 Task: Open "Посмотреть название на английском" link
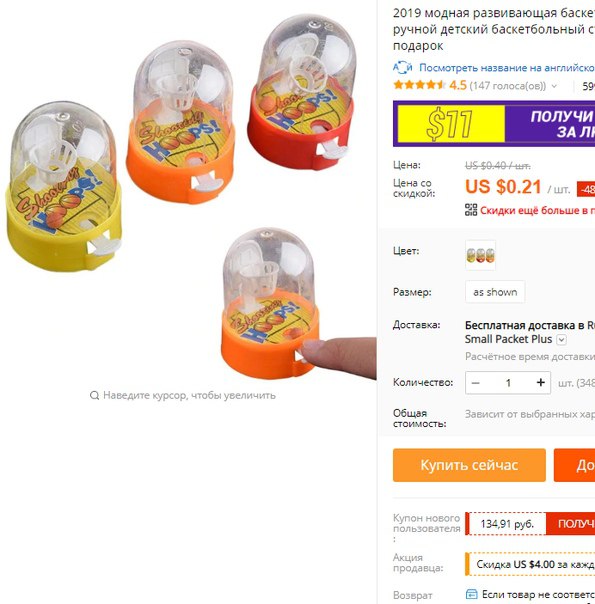507,68
